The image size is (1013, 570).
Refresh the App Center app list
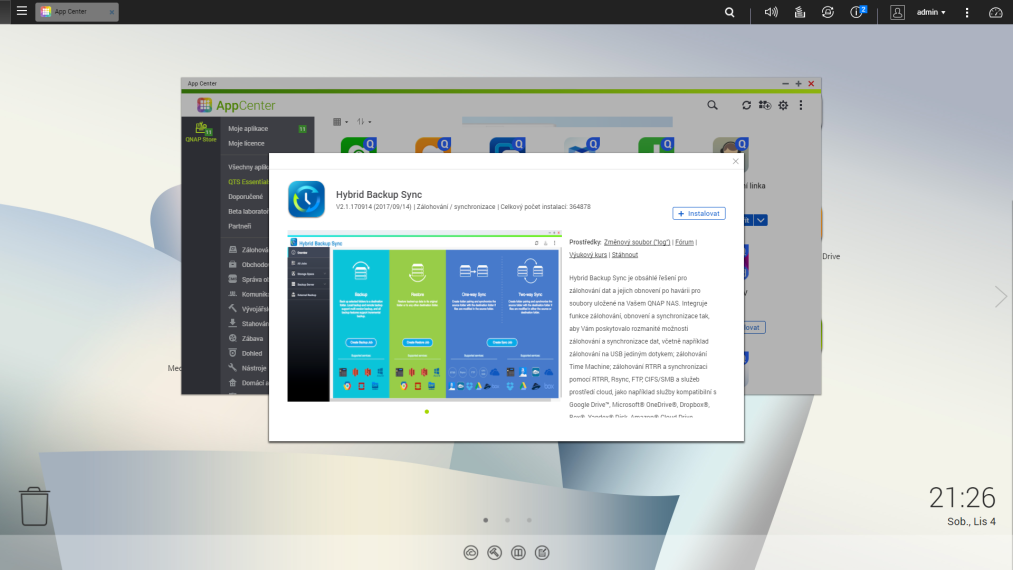click(746, 105)
